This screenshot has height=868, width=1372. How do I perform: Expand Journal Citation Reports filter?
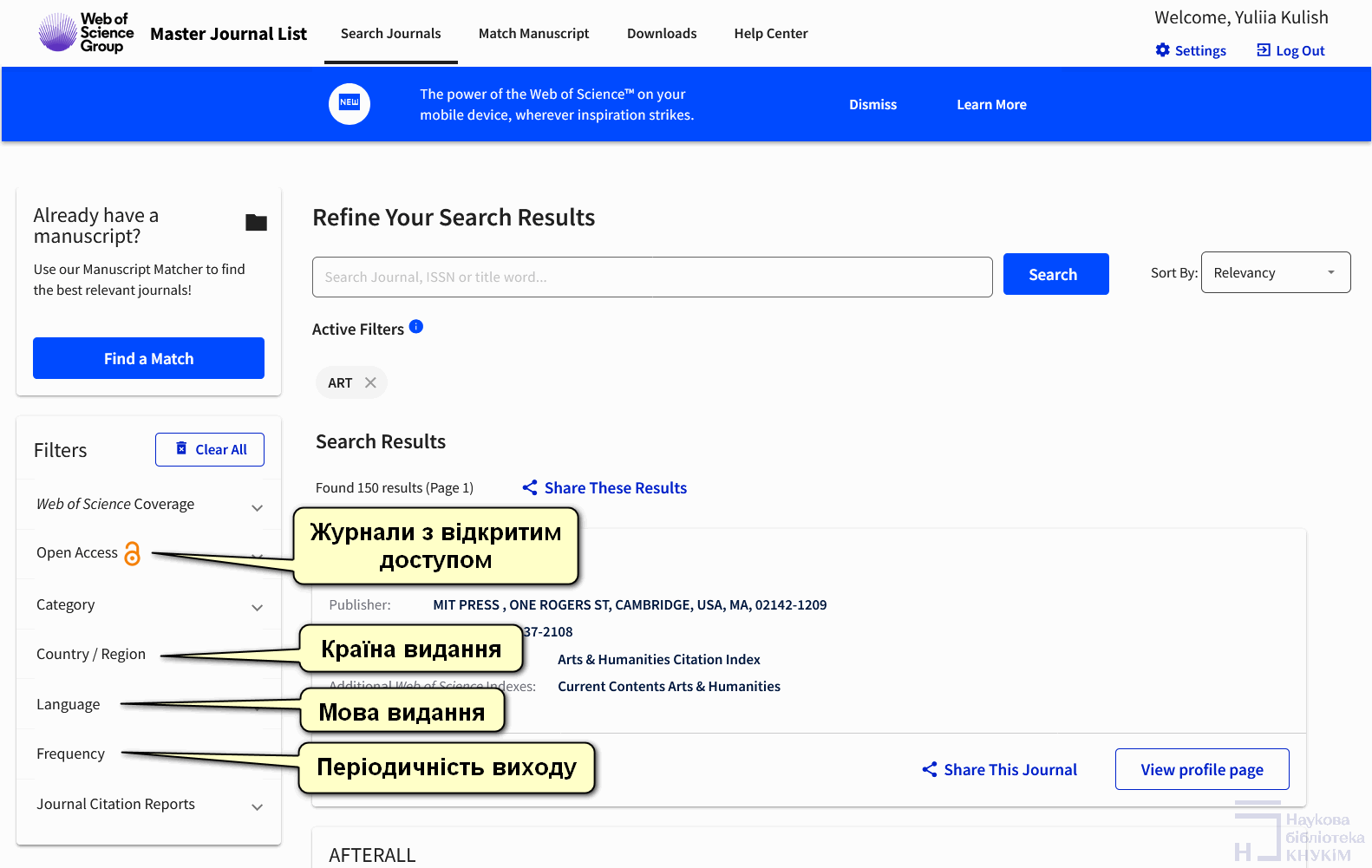click(257, 806)
